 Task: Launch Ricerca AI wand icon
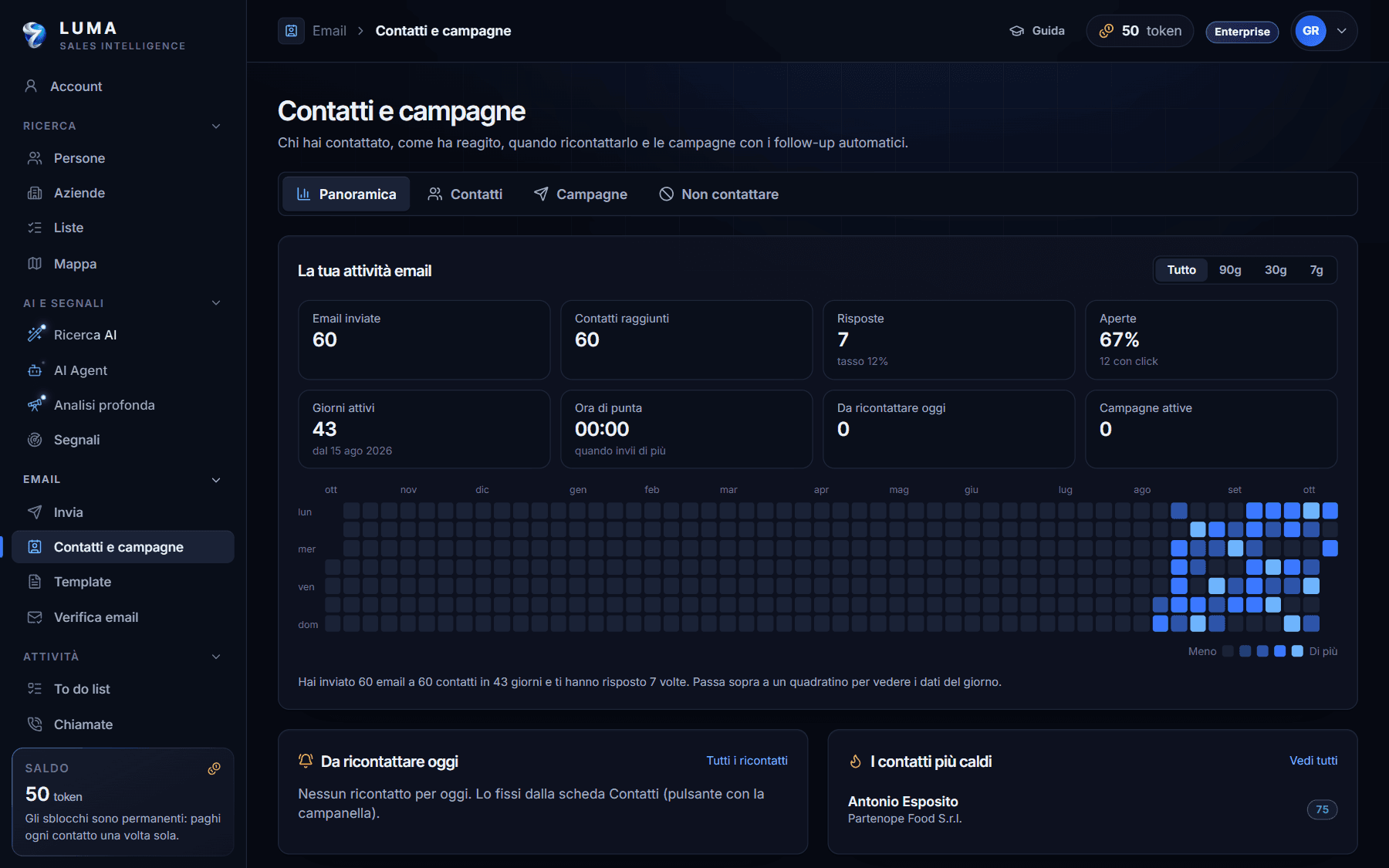pos(35,334)
